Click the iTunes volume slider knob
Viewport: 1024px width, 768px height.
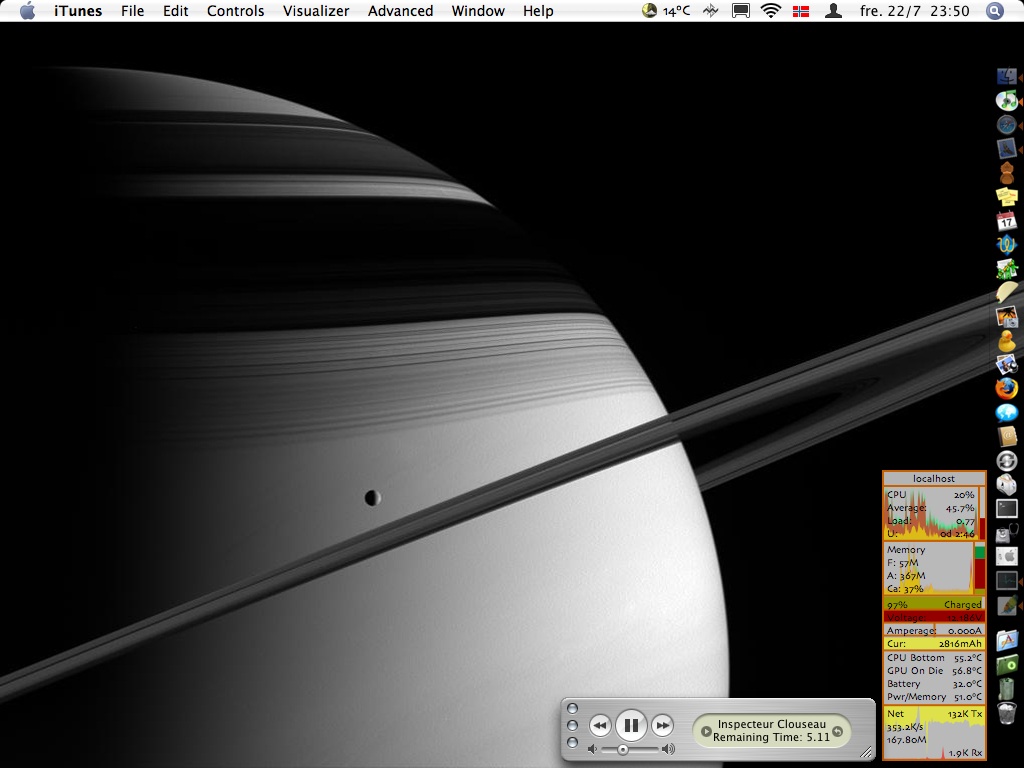pyautogui.click(x=623, y=749)
